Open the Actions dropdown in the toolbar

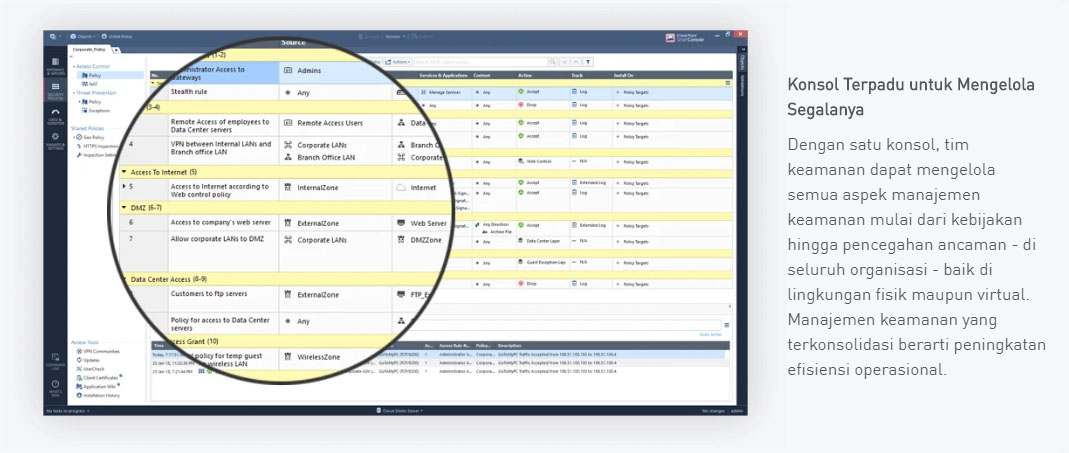tap(397, 62)
